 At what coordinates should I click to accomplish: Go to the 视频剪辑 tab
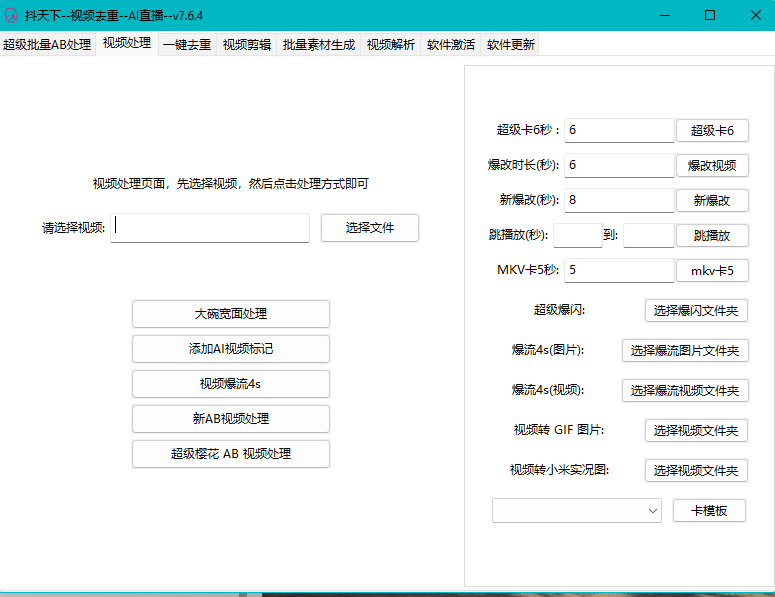[246, 44]
